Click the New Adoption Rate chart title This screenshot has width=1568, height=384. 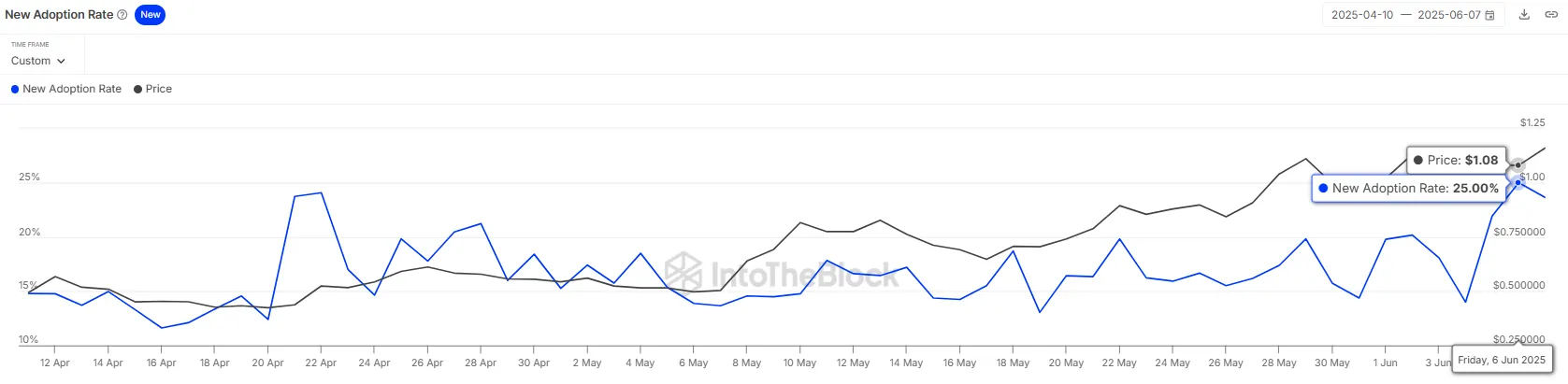(59, 15)
